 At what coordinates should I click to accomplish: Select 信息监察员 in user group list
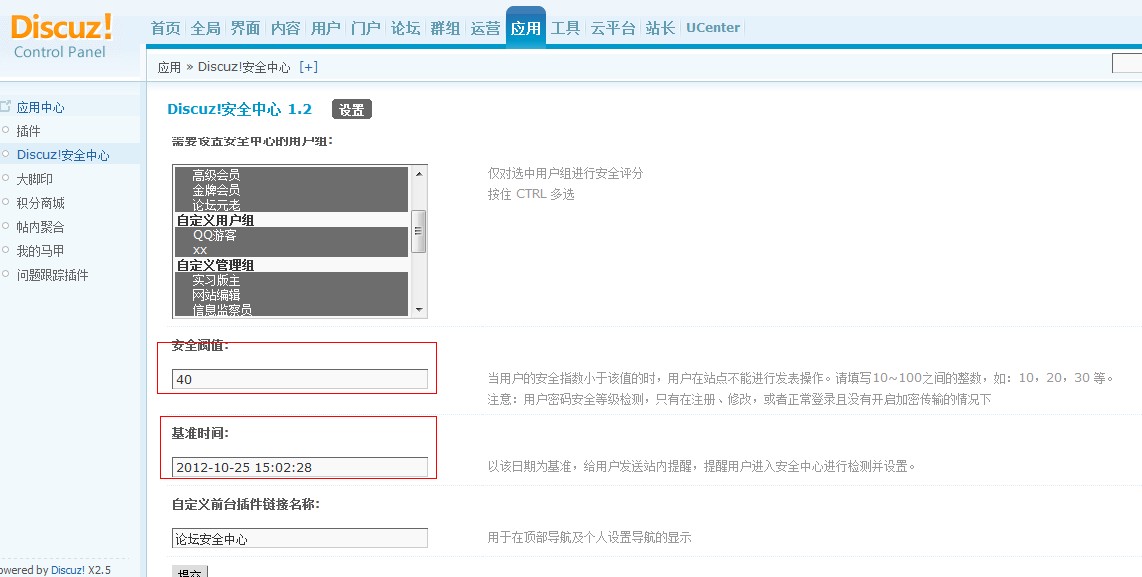(291, 310)
